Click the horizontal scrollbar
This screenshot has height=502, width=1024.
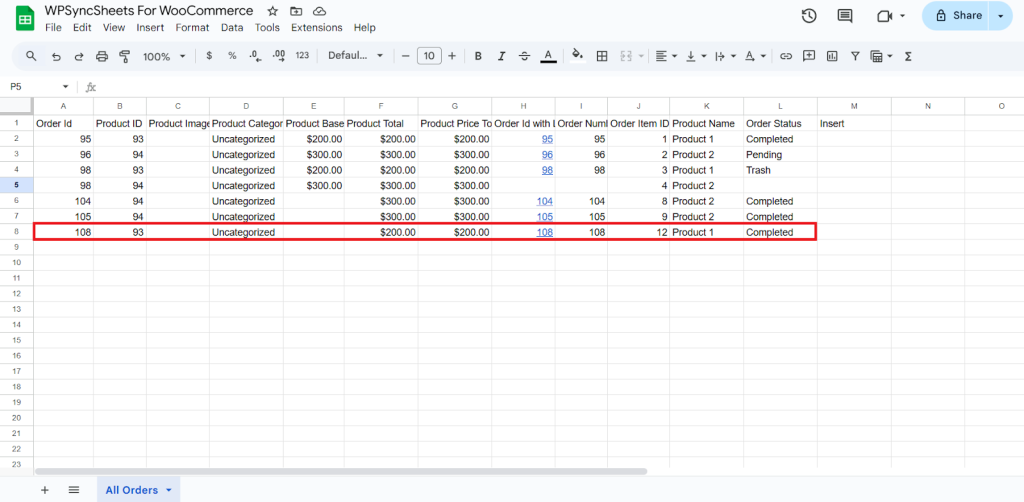click(341, 471)
